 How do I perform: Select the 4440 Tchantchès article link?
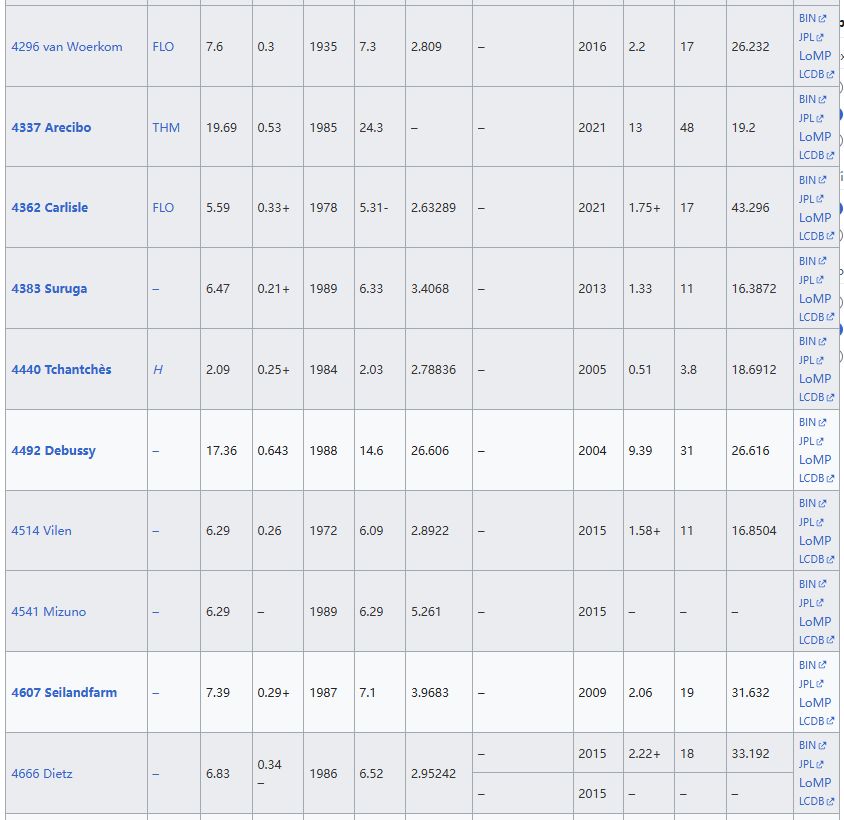coord(61,370)
